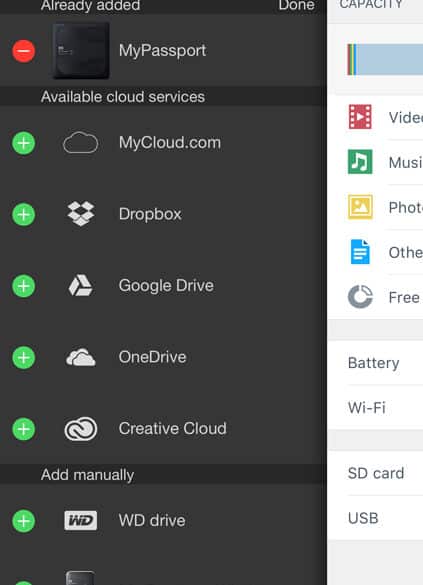Viewport: 423px width, 585px height.
Task: Select the Dropbox service name
Action: (x=150, y=214)
